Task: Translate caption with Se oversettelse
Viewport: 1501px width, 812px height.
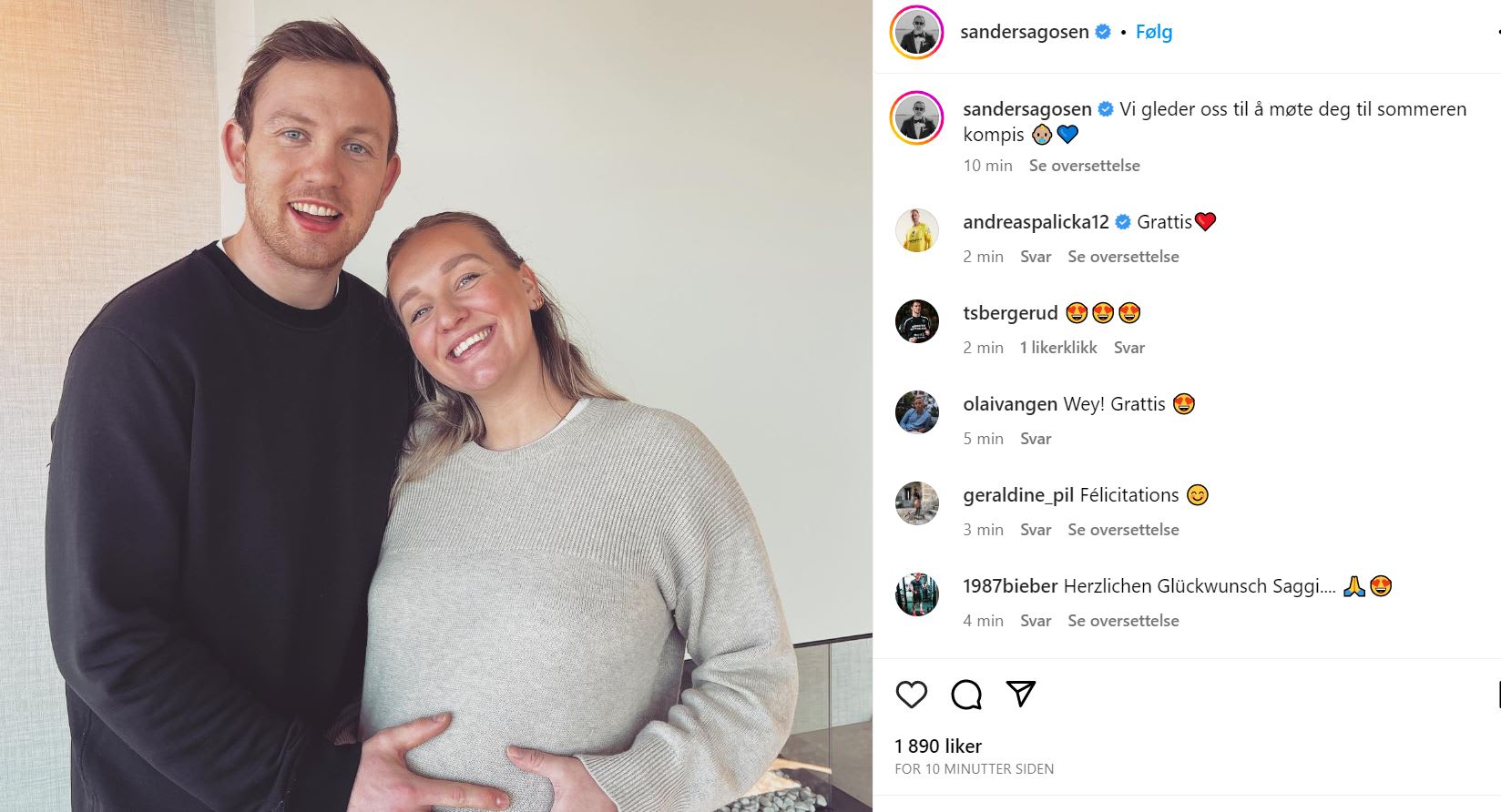Action: (x=1085, y=166)
